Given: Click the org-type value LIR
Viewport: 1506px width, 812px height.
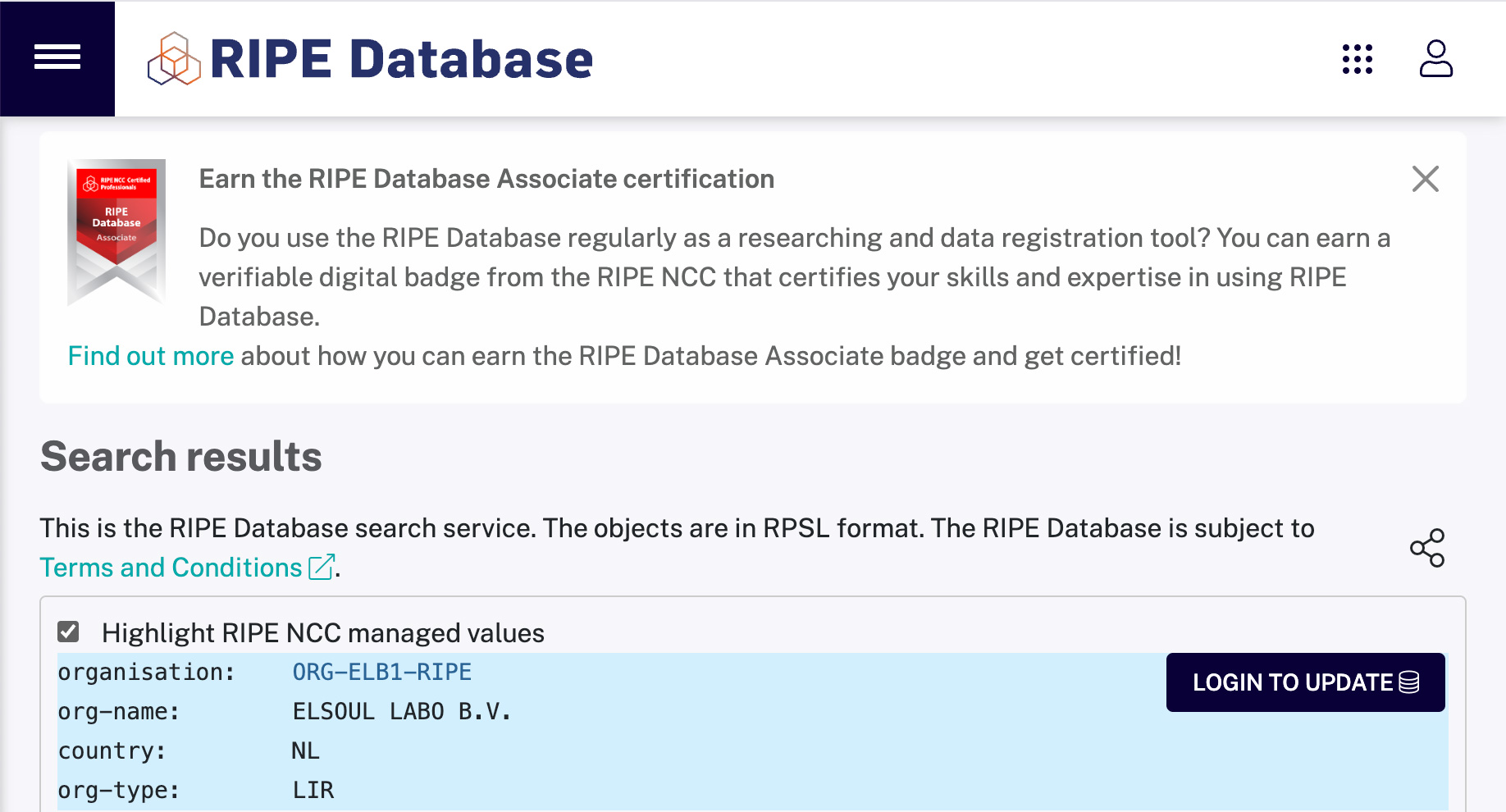Looking at the screenshot, I should coord(313,791).
